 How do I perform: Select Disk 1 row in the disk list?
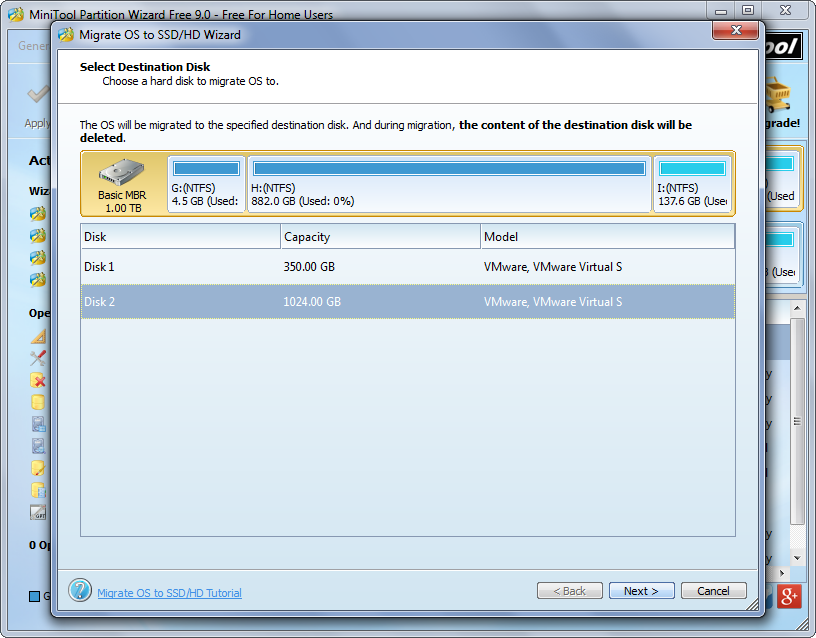click(407, 266)
